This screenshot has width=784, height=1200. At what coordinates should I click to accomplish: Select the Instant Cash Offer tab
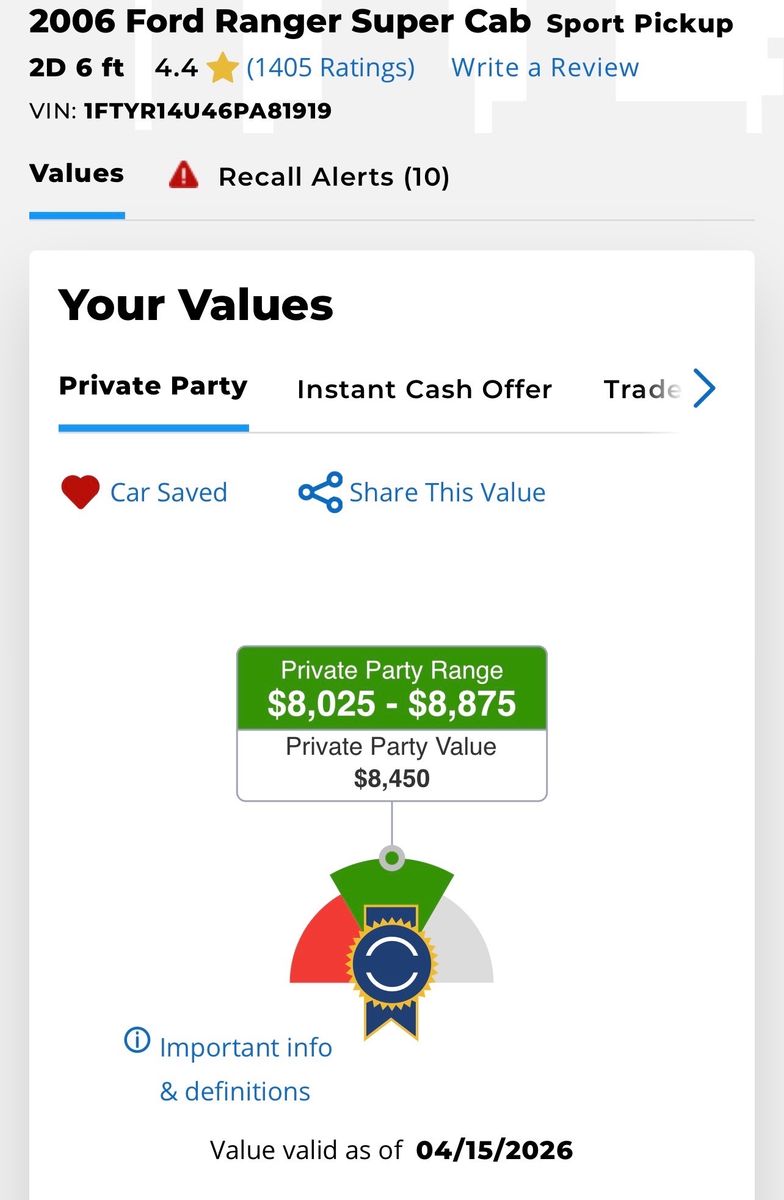click(424, 389)
